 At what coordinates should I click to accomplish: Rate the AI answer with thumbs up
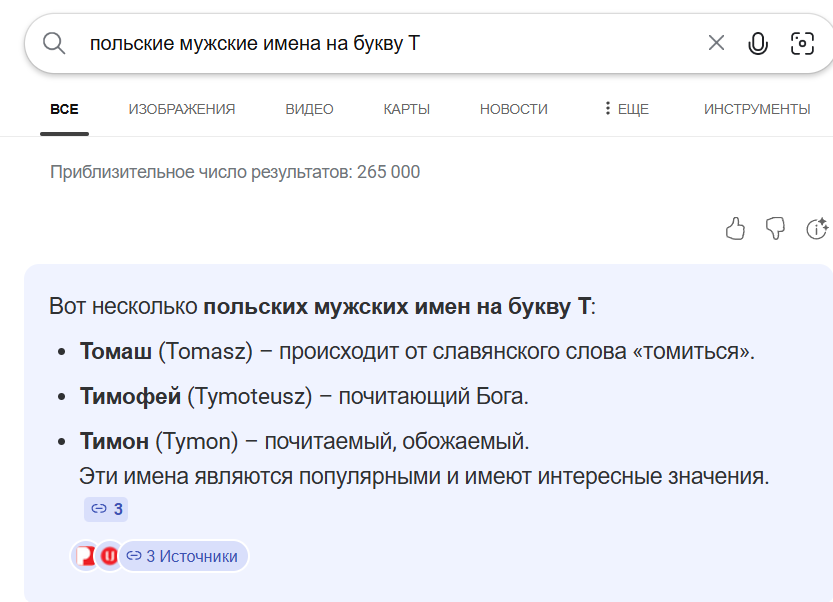735,229
